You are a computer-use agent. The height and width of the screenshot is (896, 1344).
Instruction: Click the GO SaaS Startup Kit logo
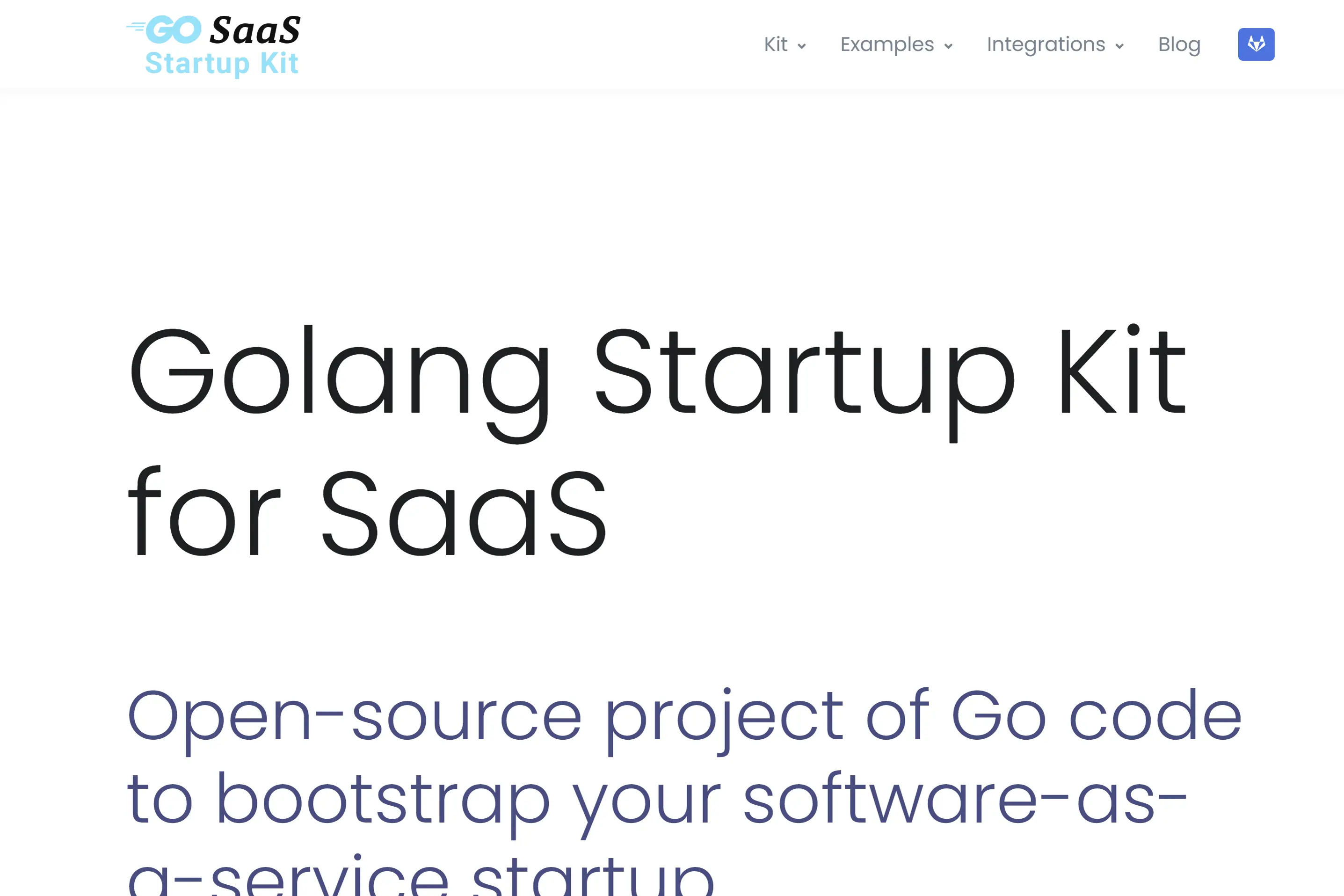pos(214,43)
